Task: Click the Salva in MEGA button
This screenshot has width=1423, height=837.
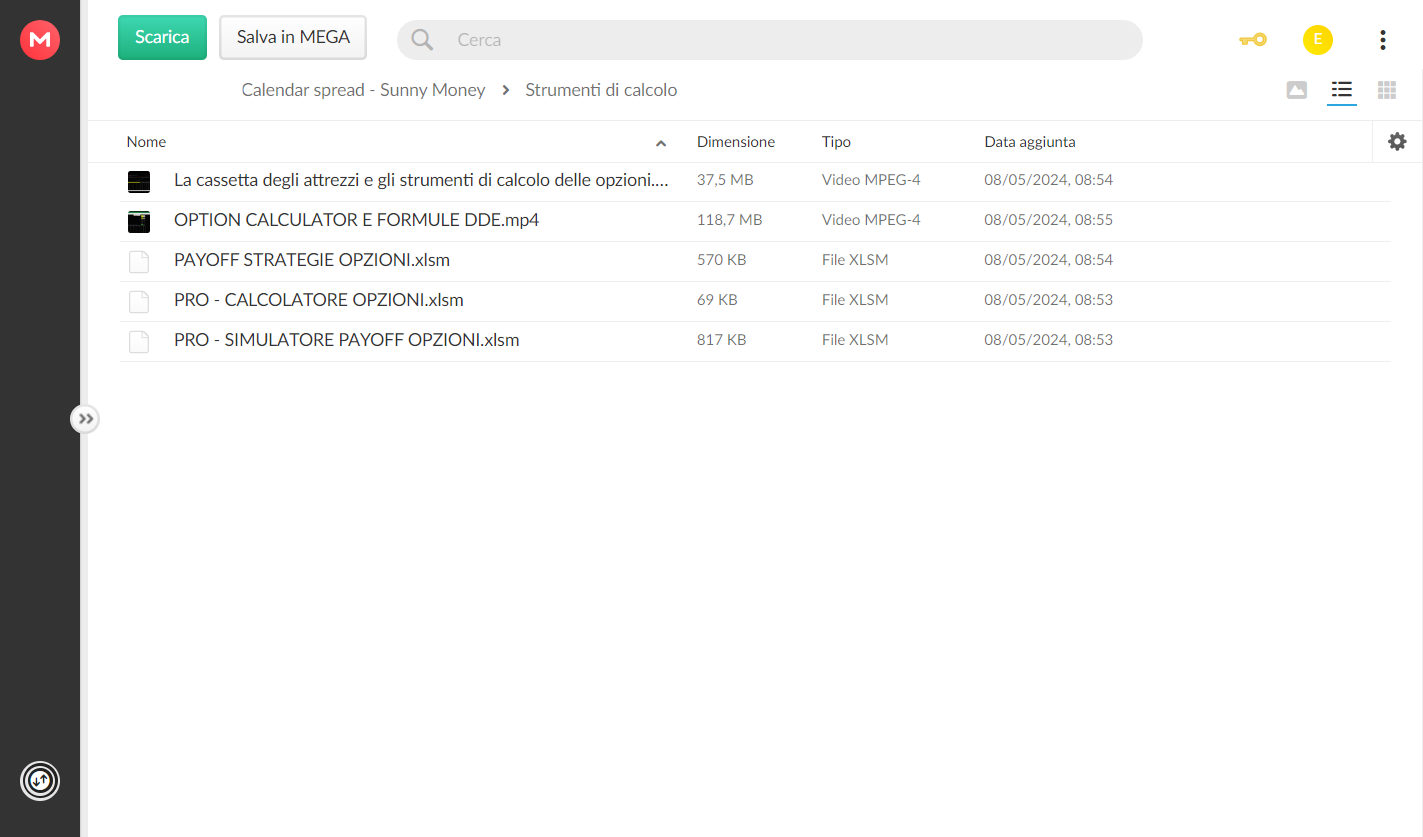Action: [x=293, y=37]
